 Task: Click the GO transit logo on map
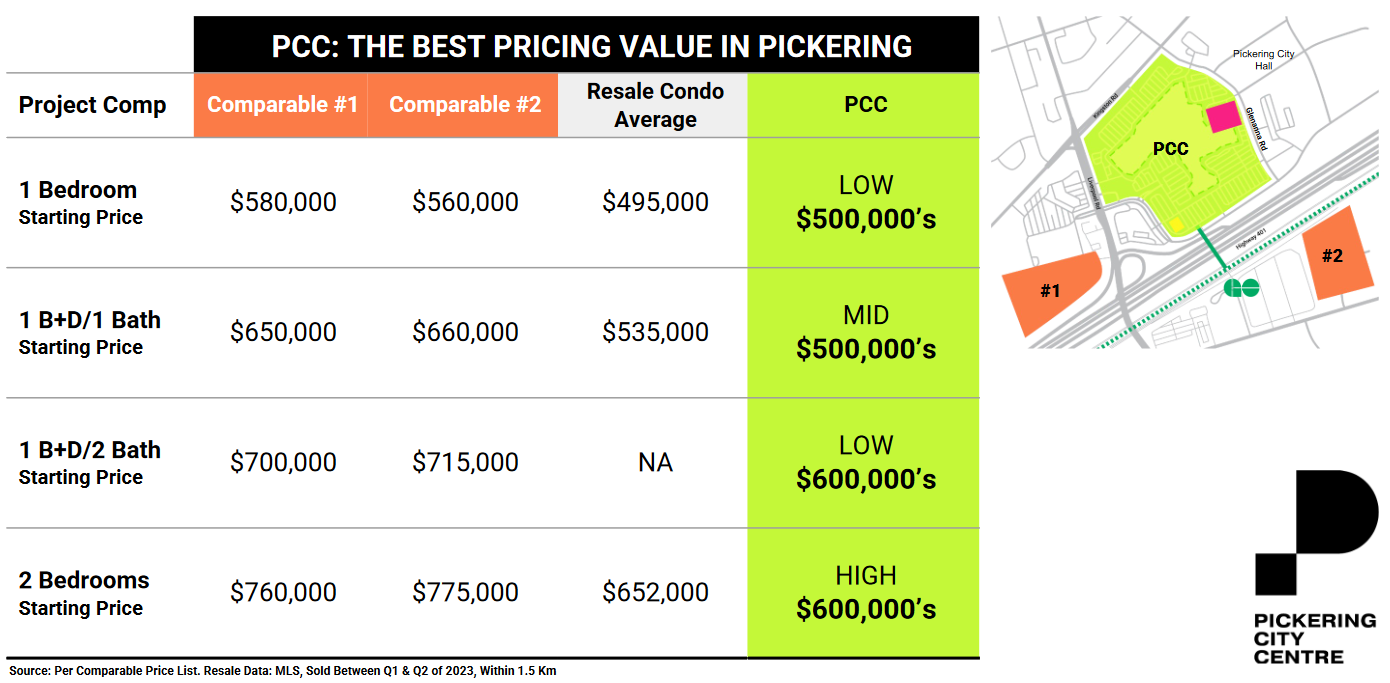point(1241,288)
